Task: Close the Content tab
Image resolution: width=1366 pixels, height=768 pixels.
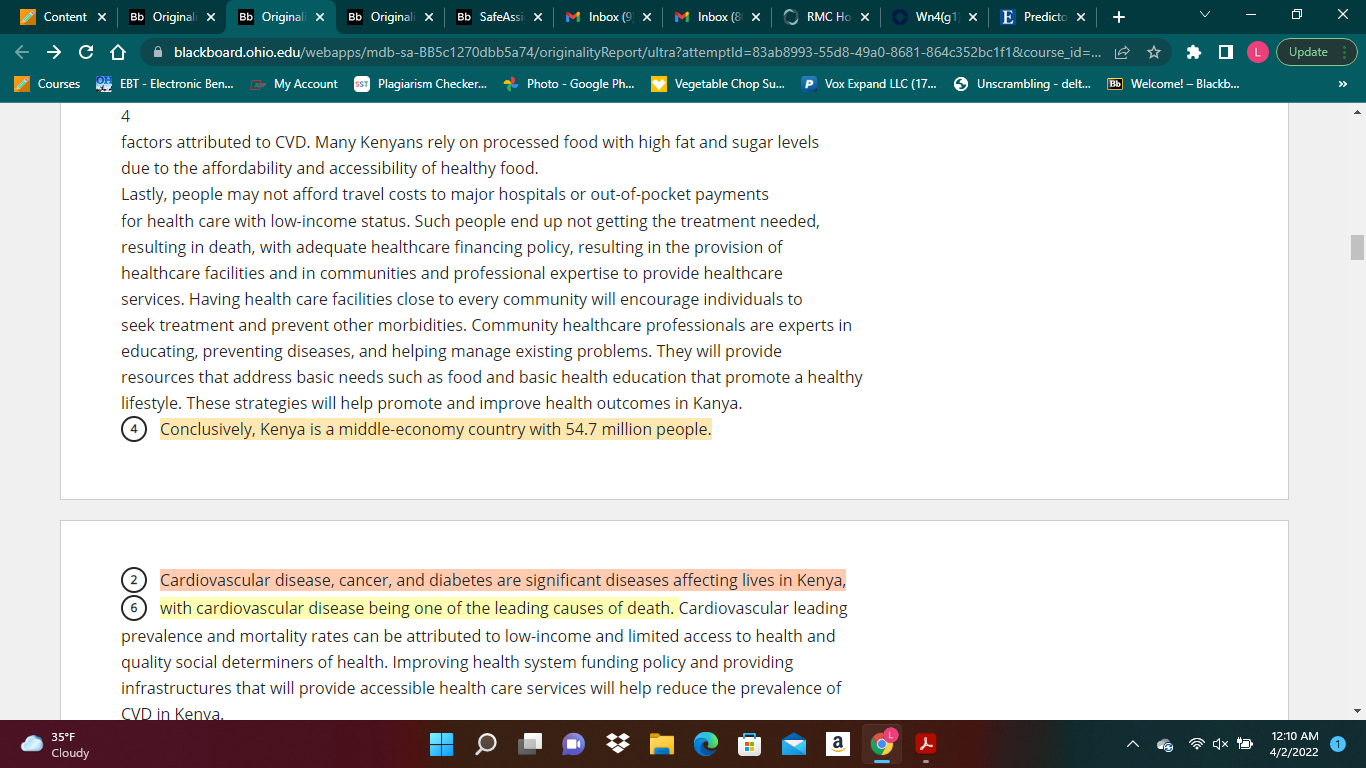Action: click(x=102, y=17)
